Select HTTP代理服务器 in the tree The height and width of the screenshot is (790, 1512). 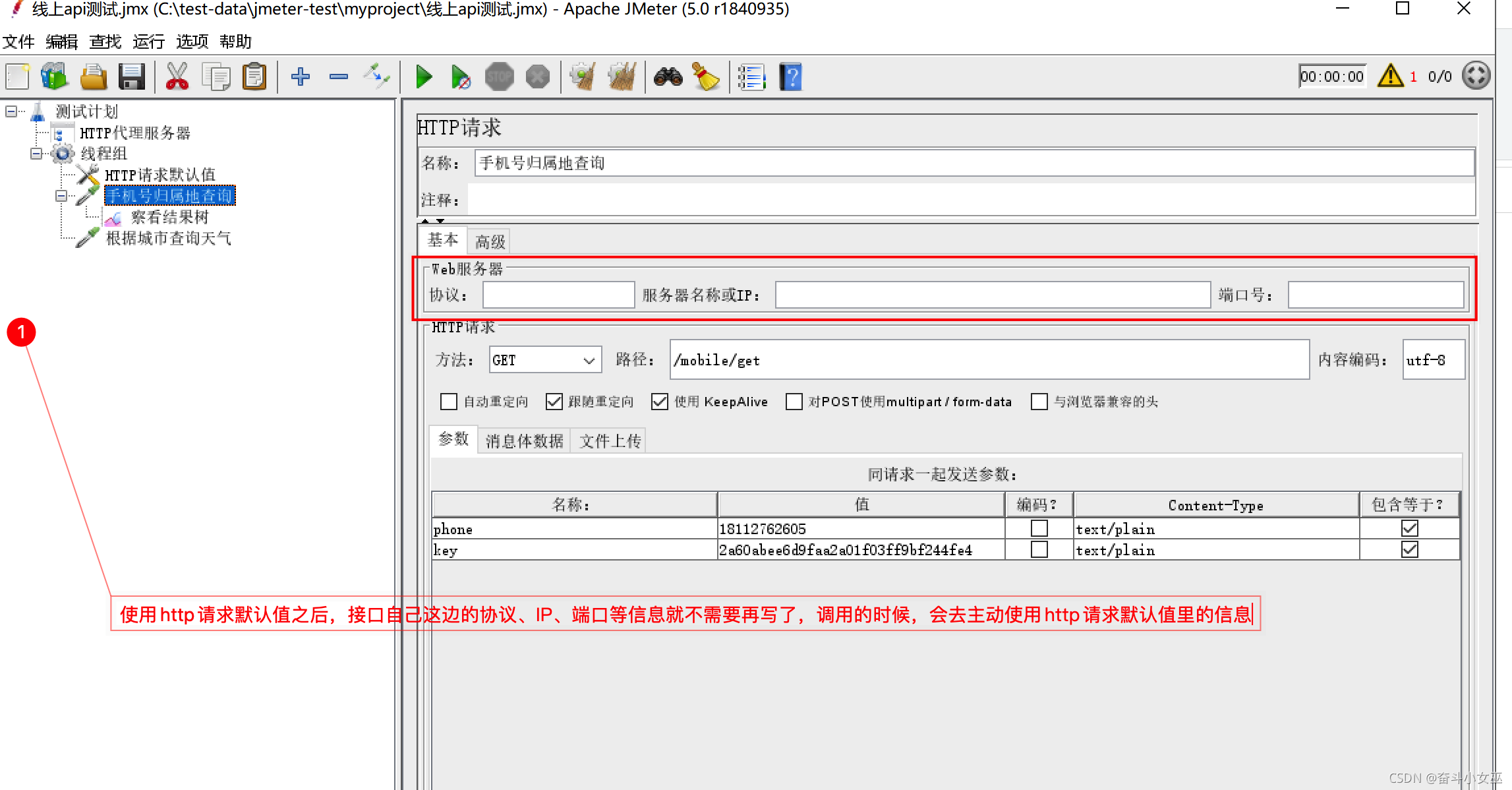coord(135,133)
